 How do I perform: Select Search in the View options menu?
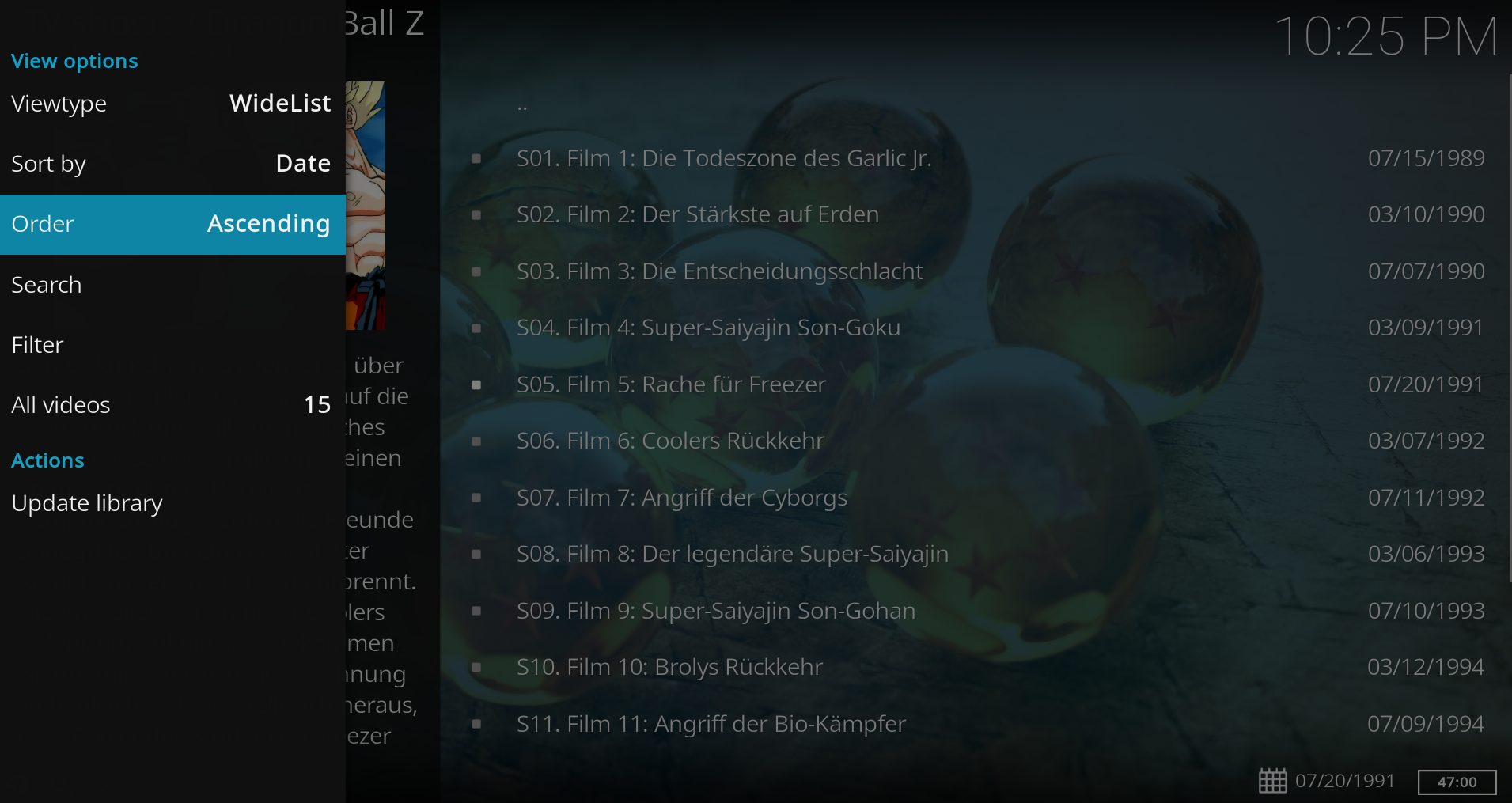172,285
